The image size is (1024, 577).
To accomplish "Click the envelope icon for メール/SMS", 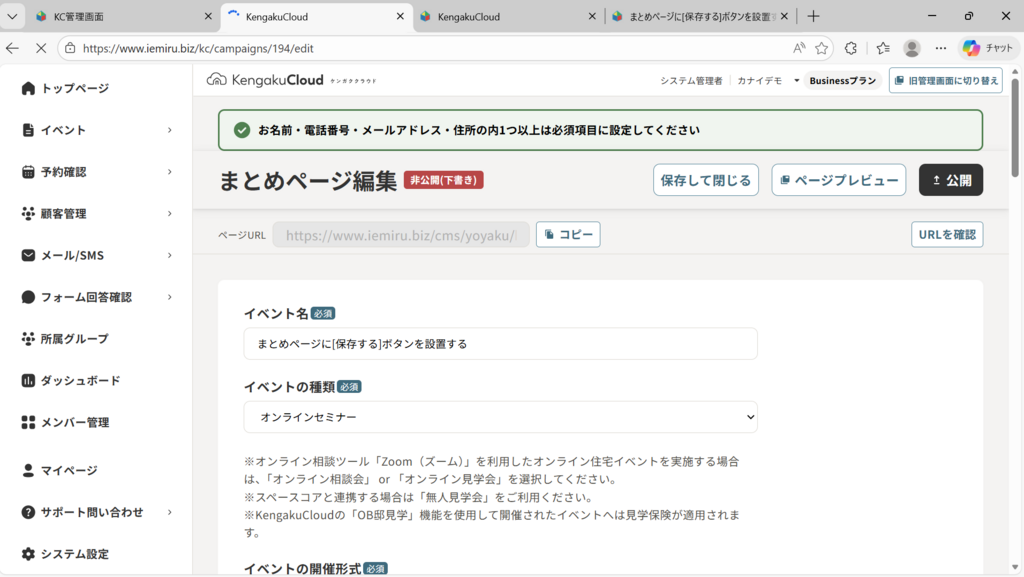I will pos(28,256).
